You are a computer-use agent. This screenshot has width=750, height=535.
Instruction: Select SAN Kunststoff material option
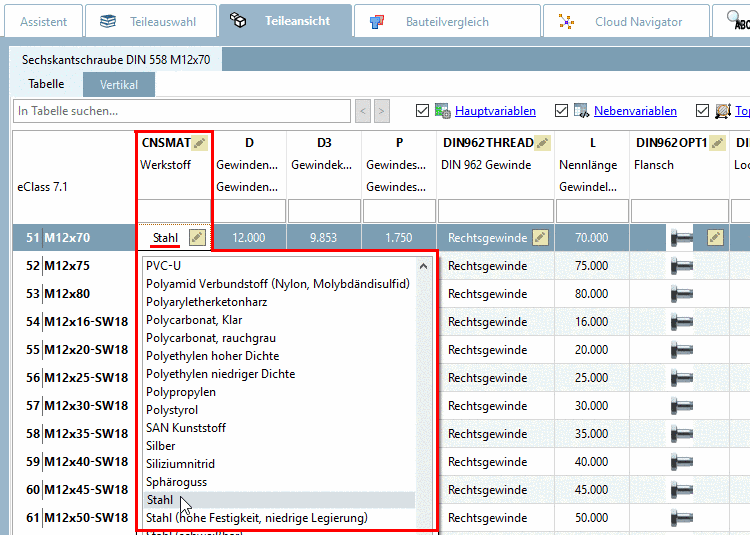coord(280,428)
